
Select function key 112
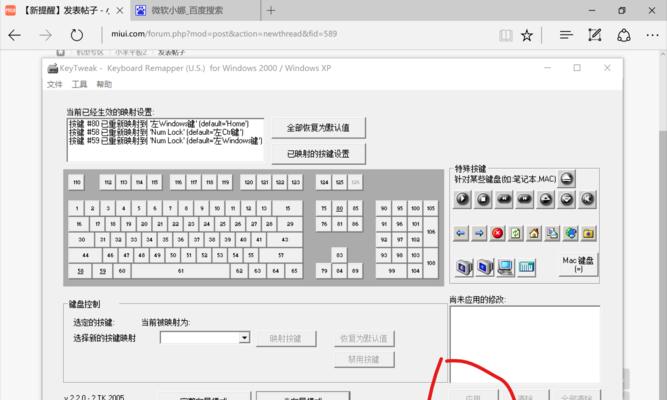(108, 182)
